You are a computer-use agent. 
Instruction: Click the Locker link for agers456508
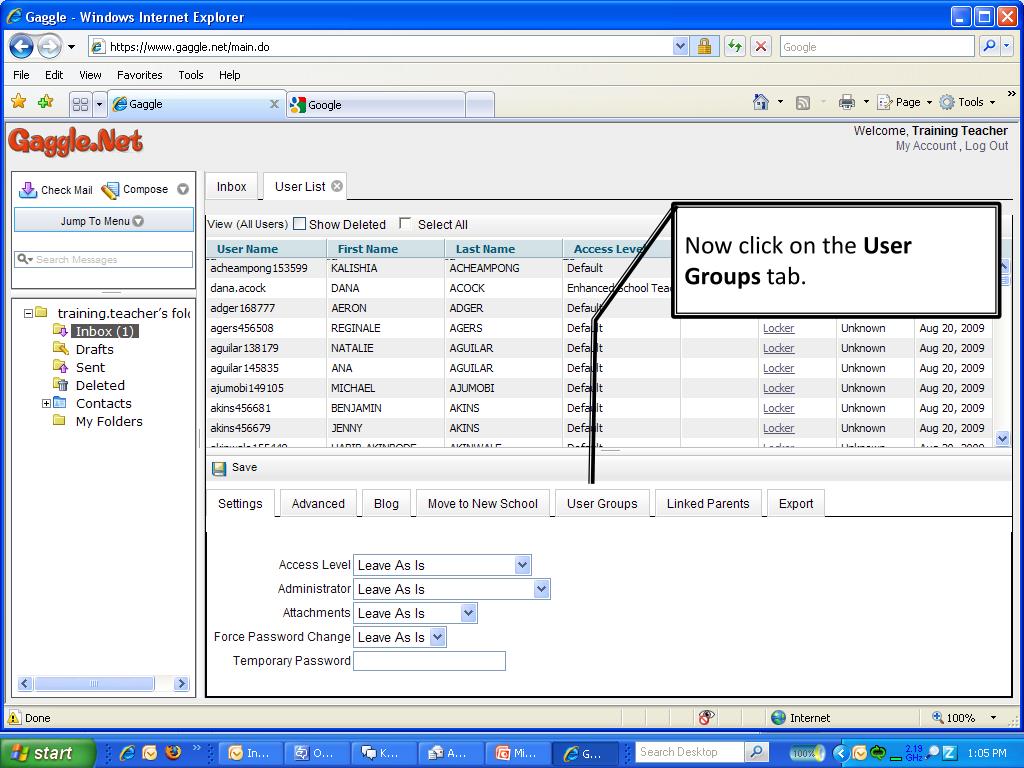[x=778, y=328]
